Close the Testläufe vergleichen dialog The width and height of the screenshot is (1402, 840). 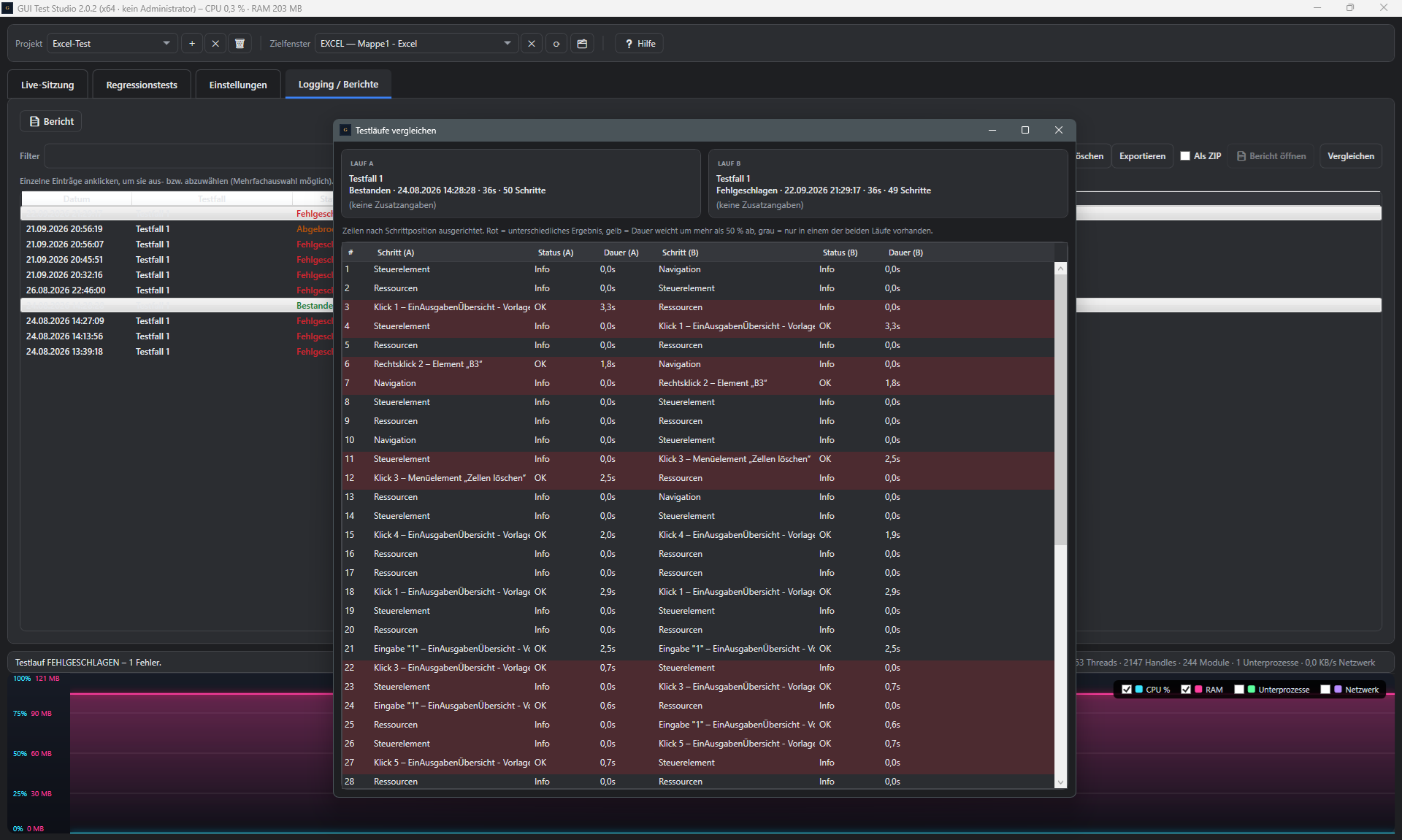point(1059,130)
